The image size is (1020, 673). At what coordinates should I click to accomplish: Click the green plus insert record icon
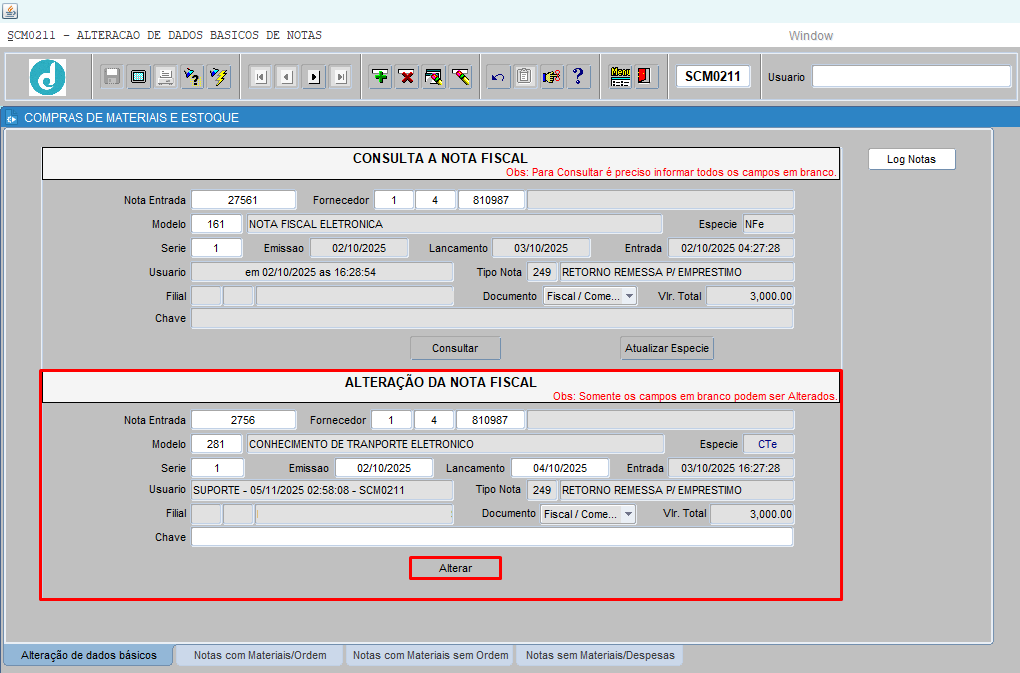380,77
